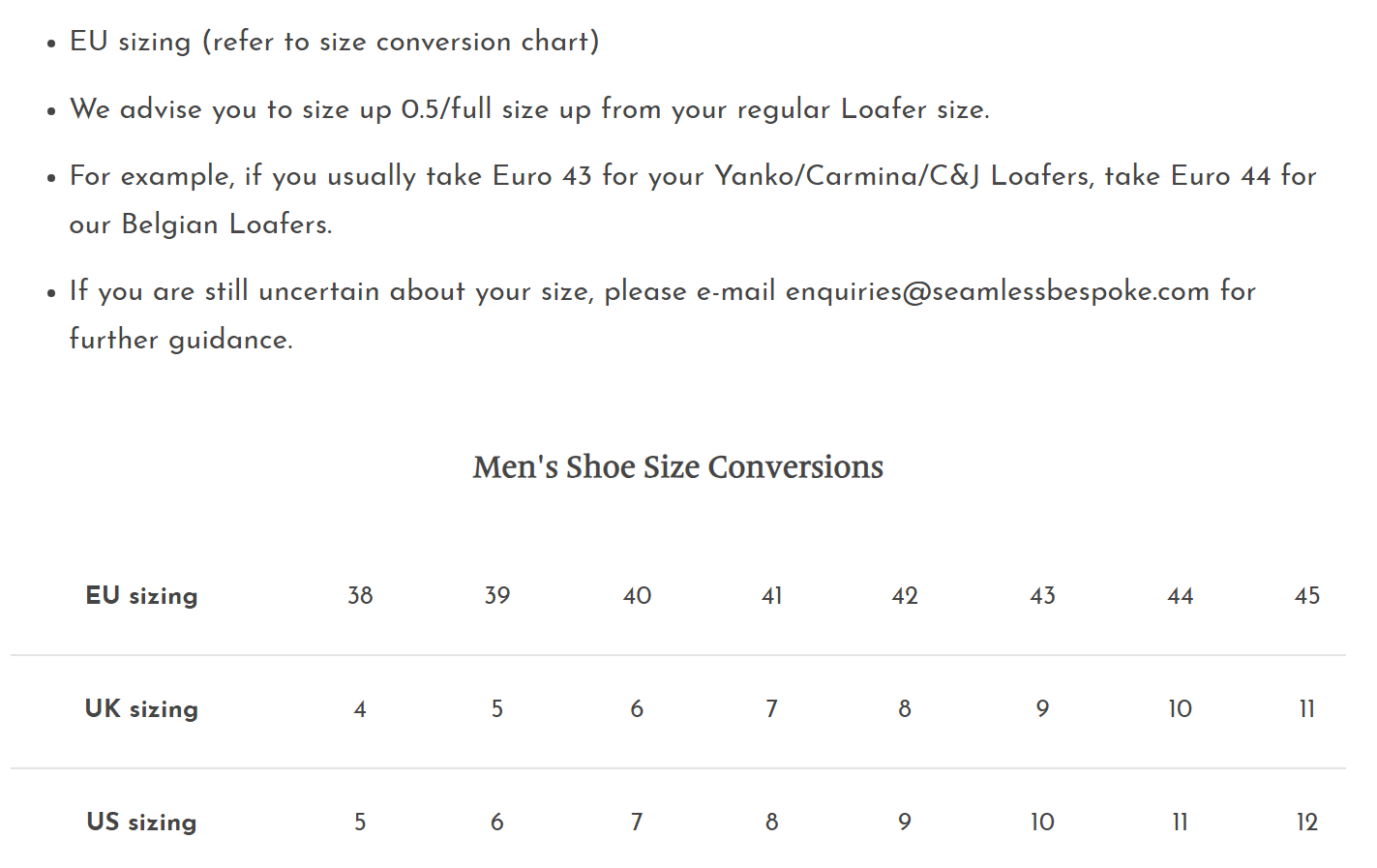Click EU size 44 in table
1377x868 pixels.
(x=1180, y=596)
